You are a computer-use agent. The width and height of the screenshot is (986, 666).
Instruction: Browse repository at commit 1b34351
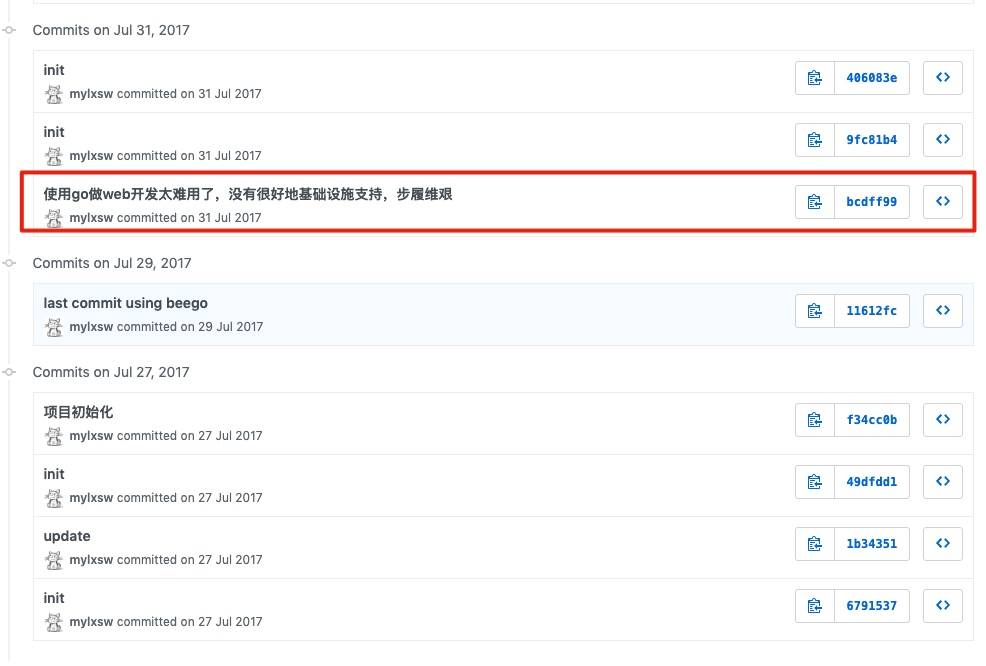tap(943, 543)
